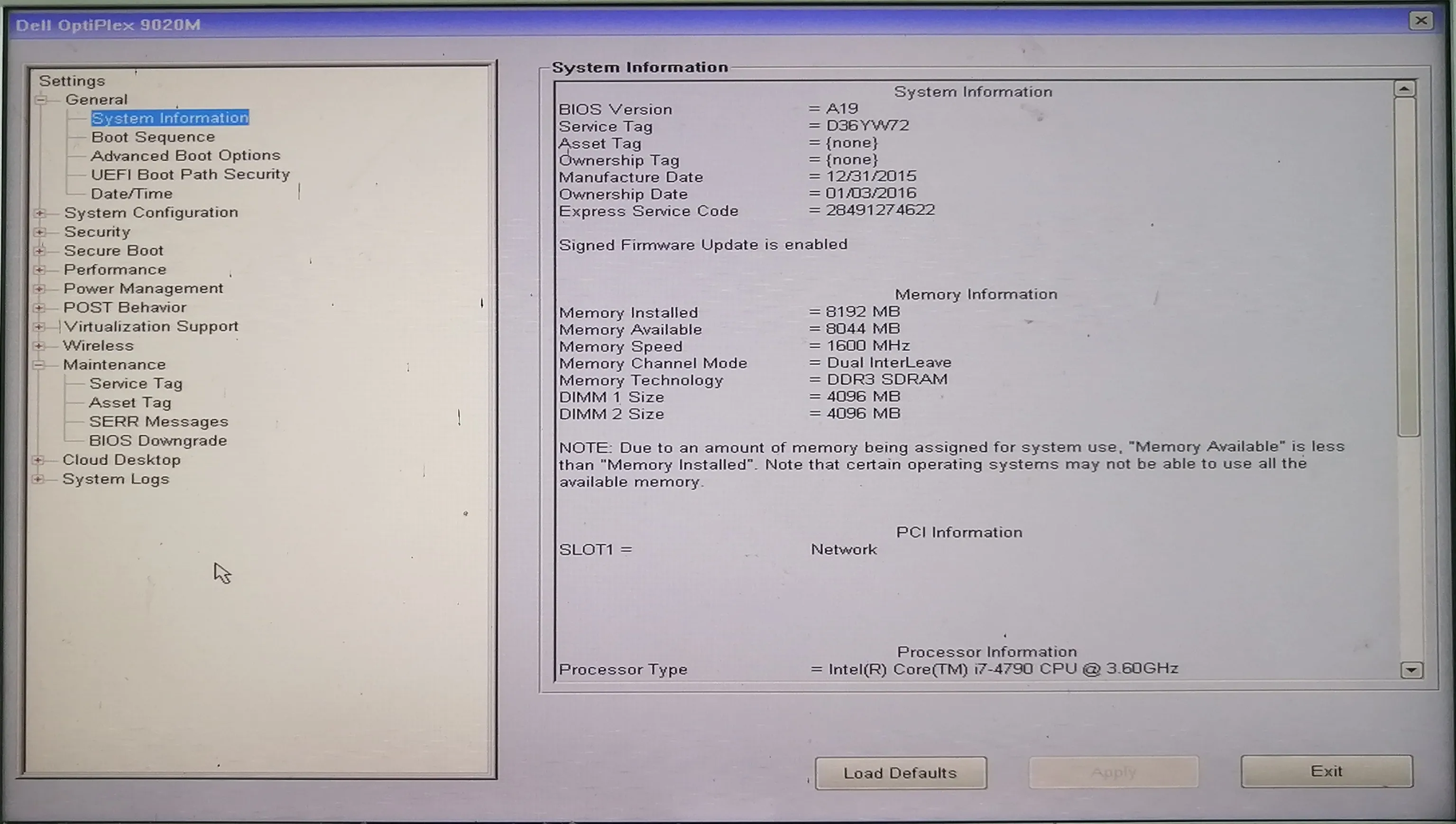Image resolution: width=1456 pixels, height=824 pixels.
Task: Expand the System Logs node
Action: 38,479
